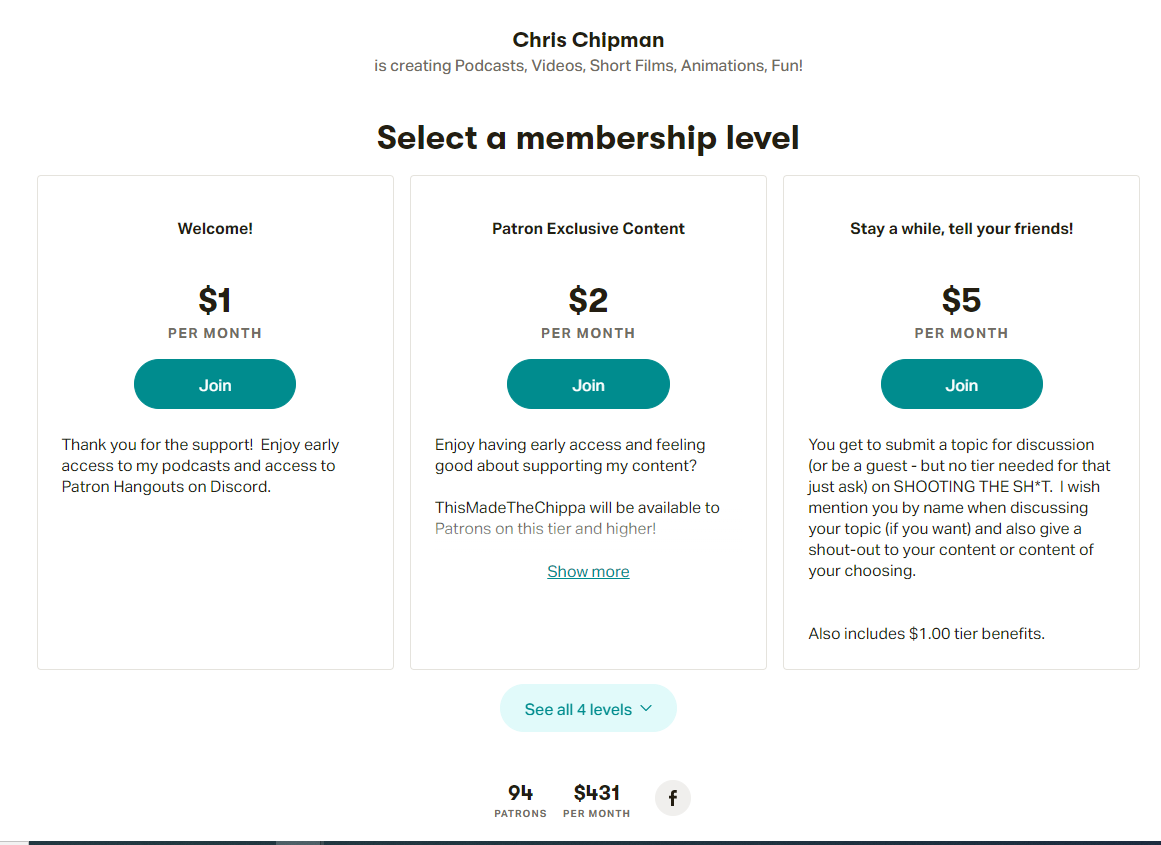Click the Chris Chipman creator name
The width and height of the screenshot is (1161, 845).
click(588, 40)
